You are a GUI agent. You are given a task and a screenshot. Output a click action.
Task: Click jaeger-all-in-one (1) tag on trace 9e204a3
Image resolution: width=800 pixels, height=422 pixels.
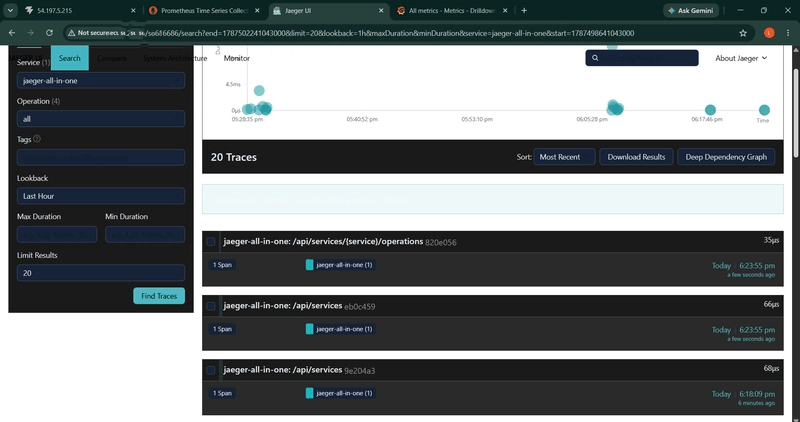pos(340,393)
